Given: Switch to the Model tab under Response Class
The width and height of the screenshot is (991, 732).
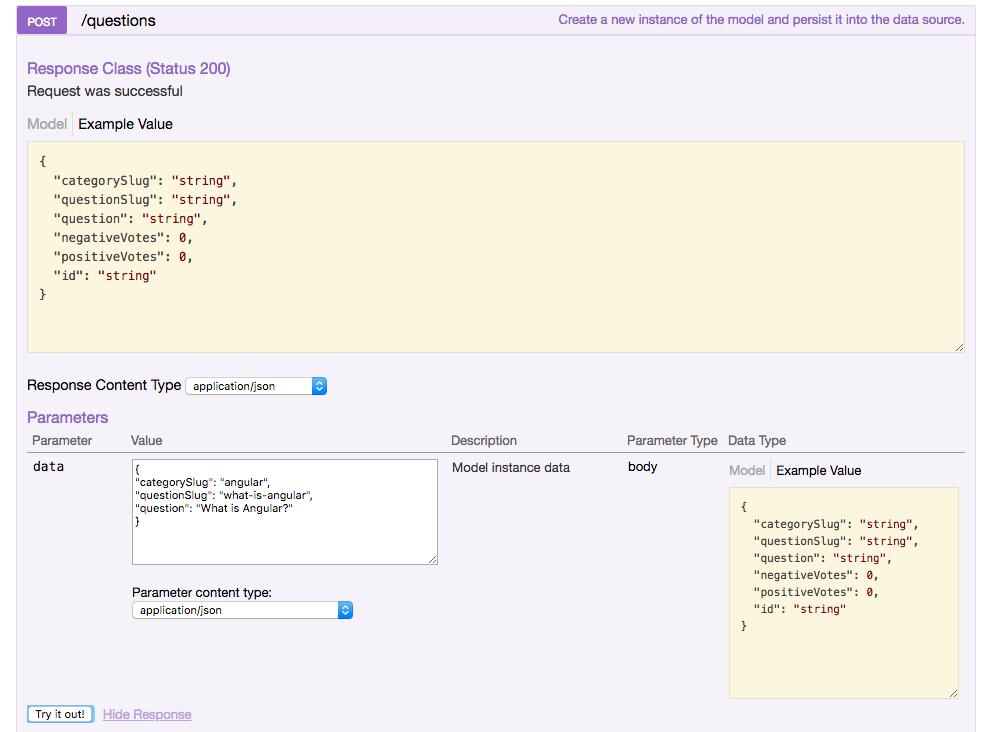Looking at the screenshot, I should [x=47, y=124].
